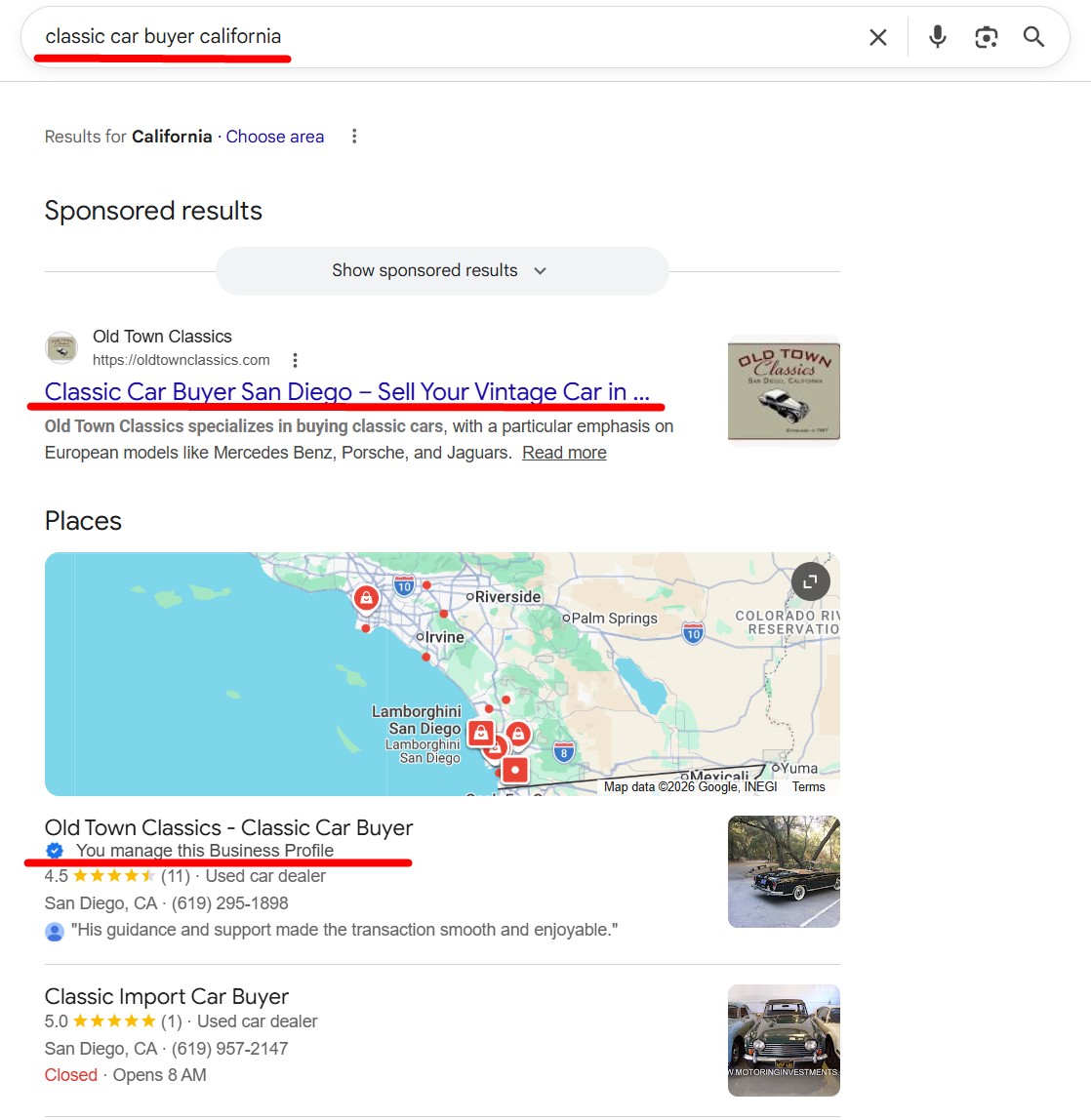Click the magnifying glass search icon
This screenshot has width=1091, height=1120.
point(1033,37)
